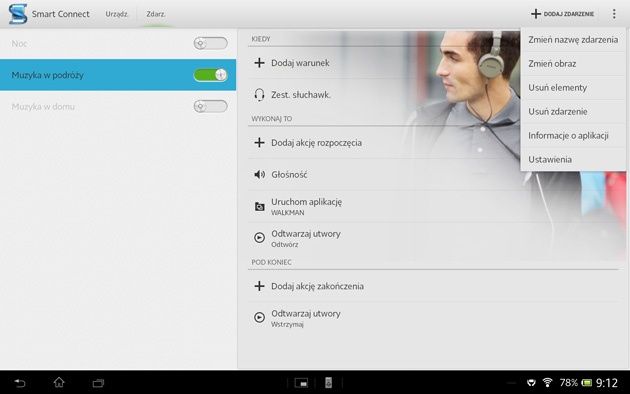Go to the Android home screen
This screenshot has width=630, height=394.
tap(59, 382)
